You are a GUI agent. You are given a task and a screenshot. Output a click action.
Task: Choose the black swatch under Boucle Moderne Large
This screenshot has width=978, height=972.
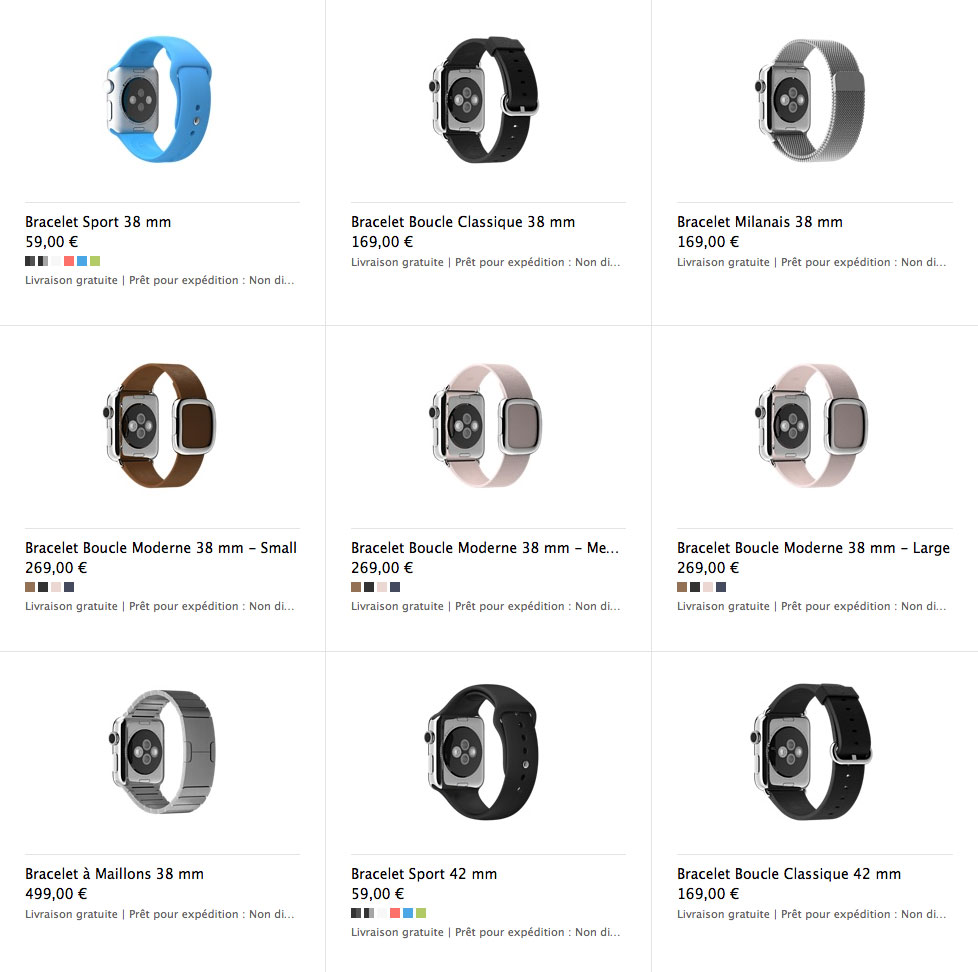[695, 586]
